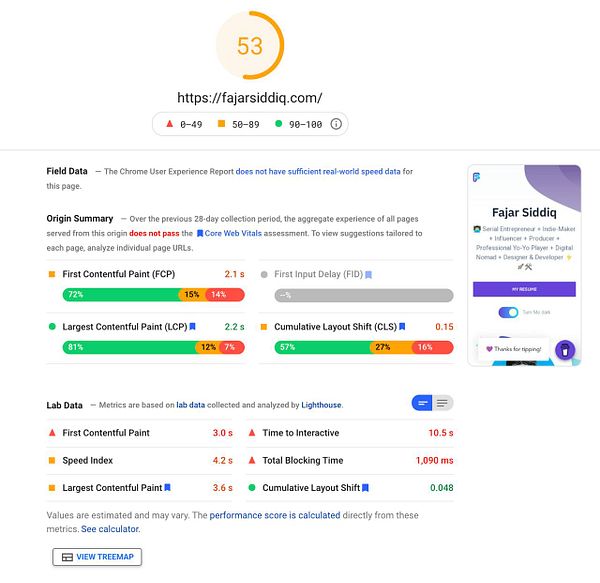Expand the Total Blocking Time metric row
Image resolution: width=600 pixels, height=583 pixels.
(350, 460)
